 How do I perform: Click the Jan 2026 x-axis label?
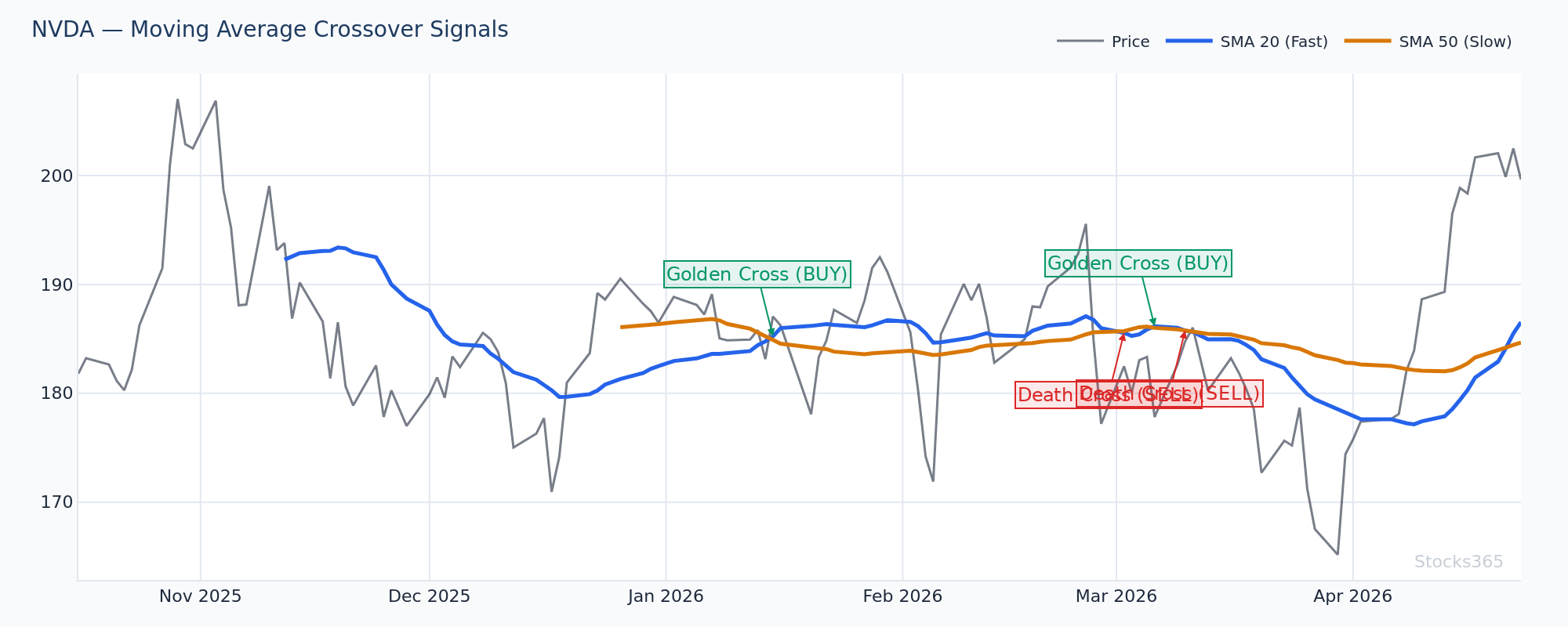[666, 596]
